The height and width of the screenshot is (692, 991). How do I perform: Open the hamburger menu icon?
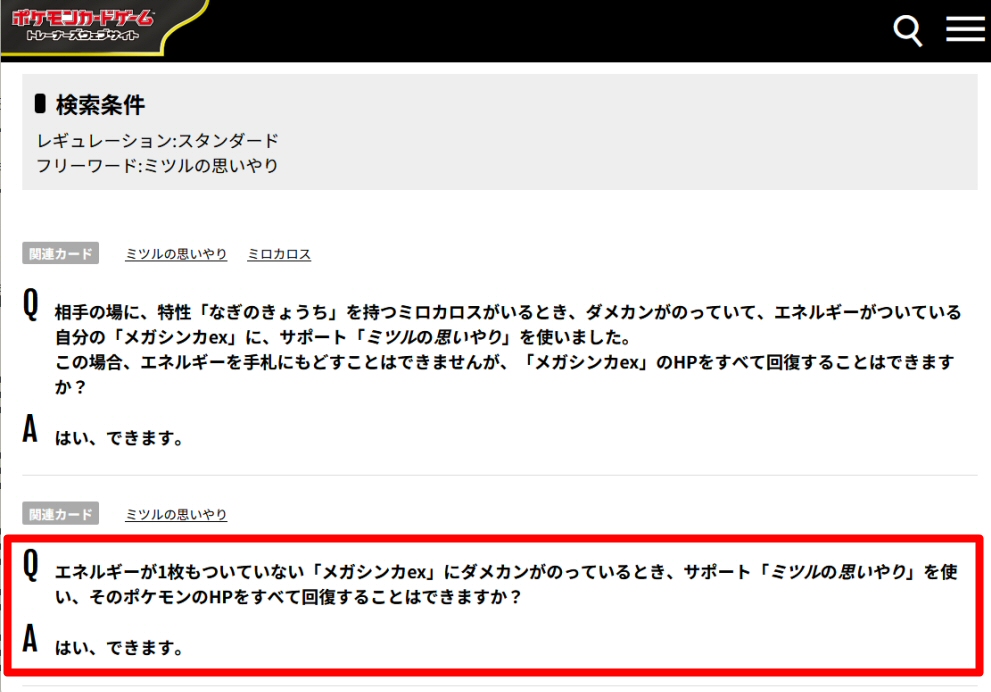pyautogui.click(x=965, y=29)
